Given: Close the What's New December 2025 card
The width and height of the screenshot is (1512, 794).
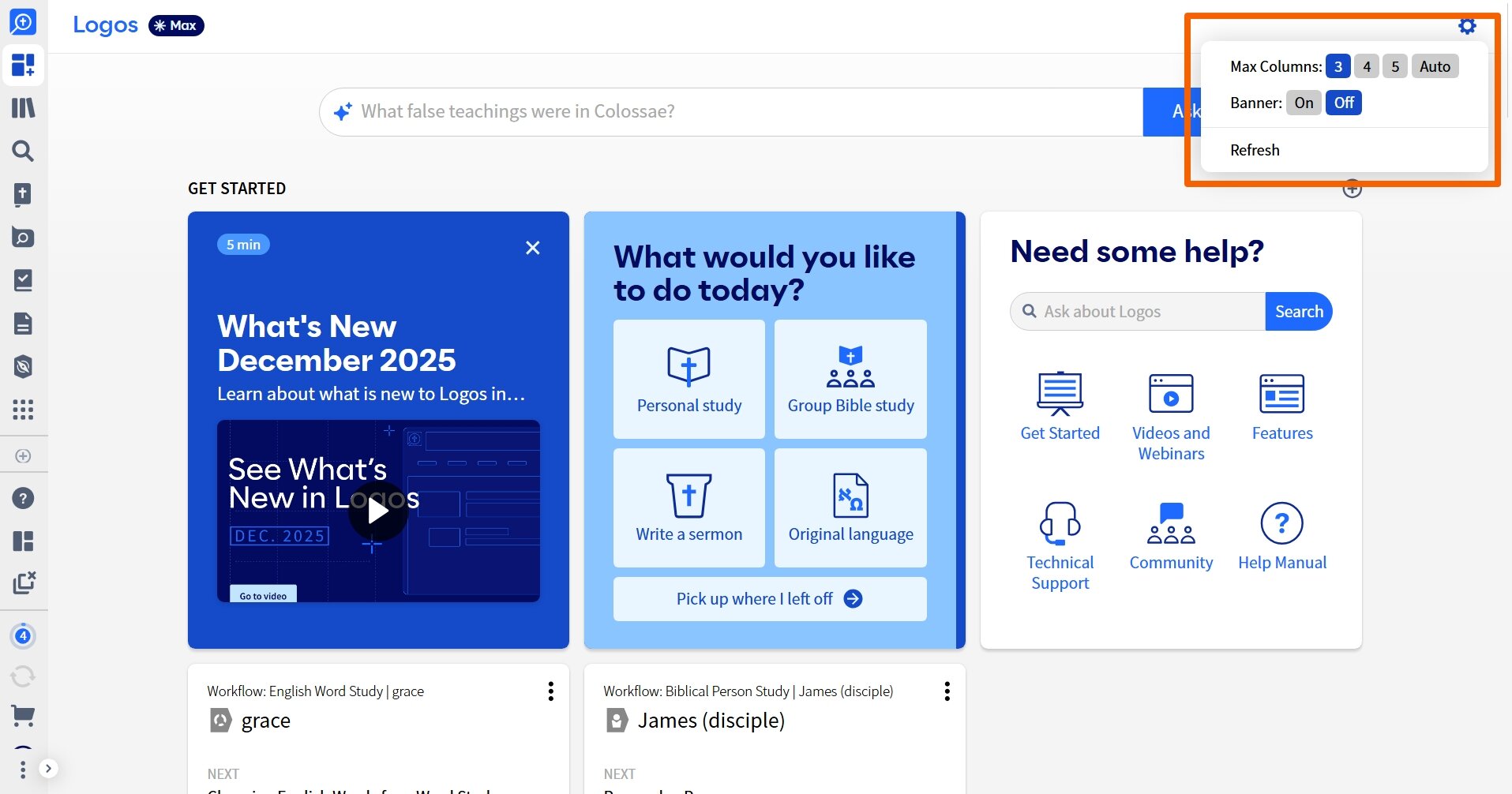Looking at the screenshot, I should pos(533,248).
